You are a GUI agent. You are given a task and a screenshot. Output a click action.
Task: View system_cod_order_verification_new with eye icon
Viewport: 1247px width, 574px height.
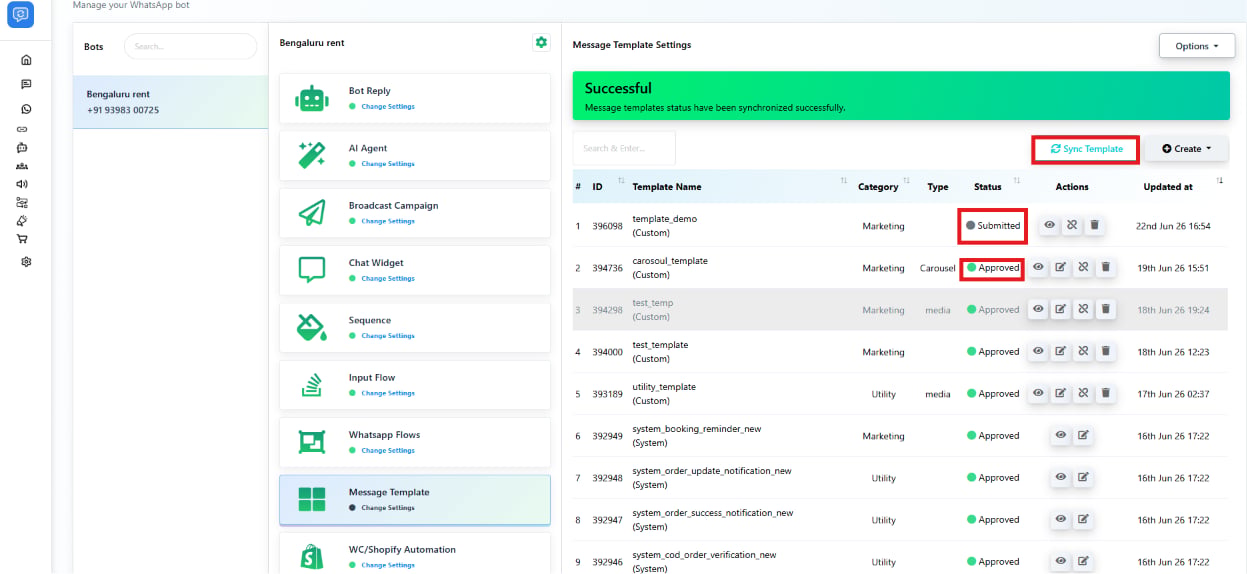tap(1061, 562)
